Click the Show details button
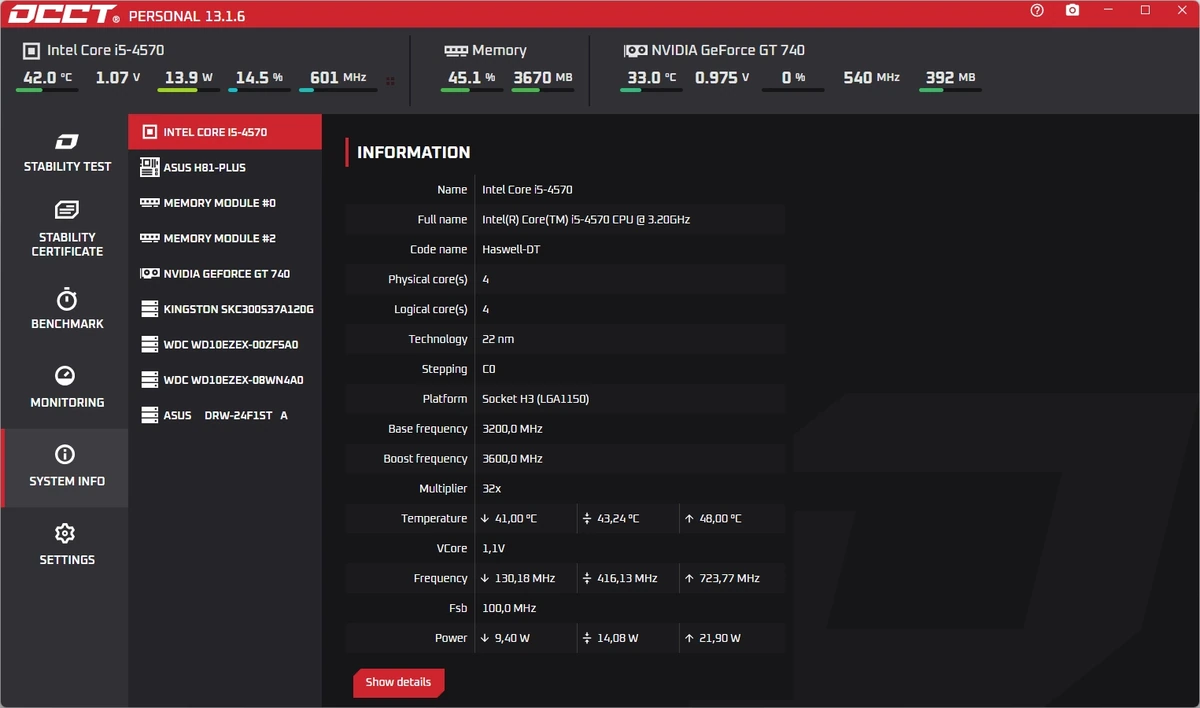1200x708 pixels. pos(398,682)
